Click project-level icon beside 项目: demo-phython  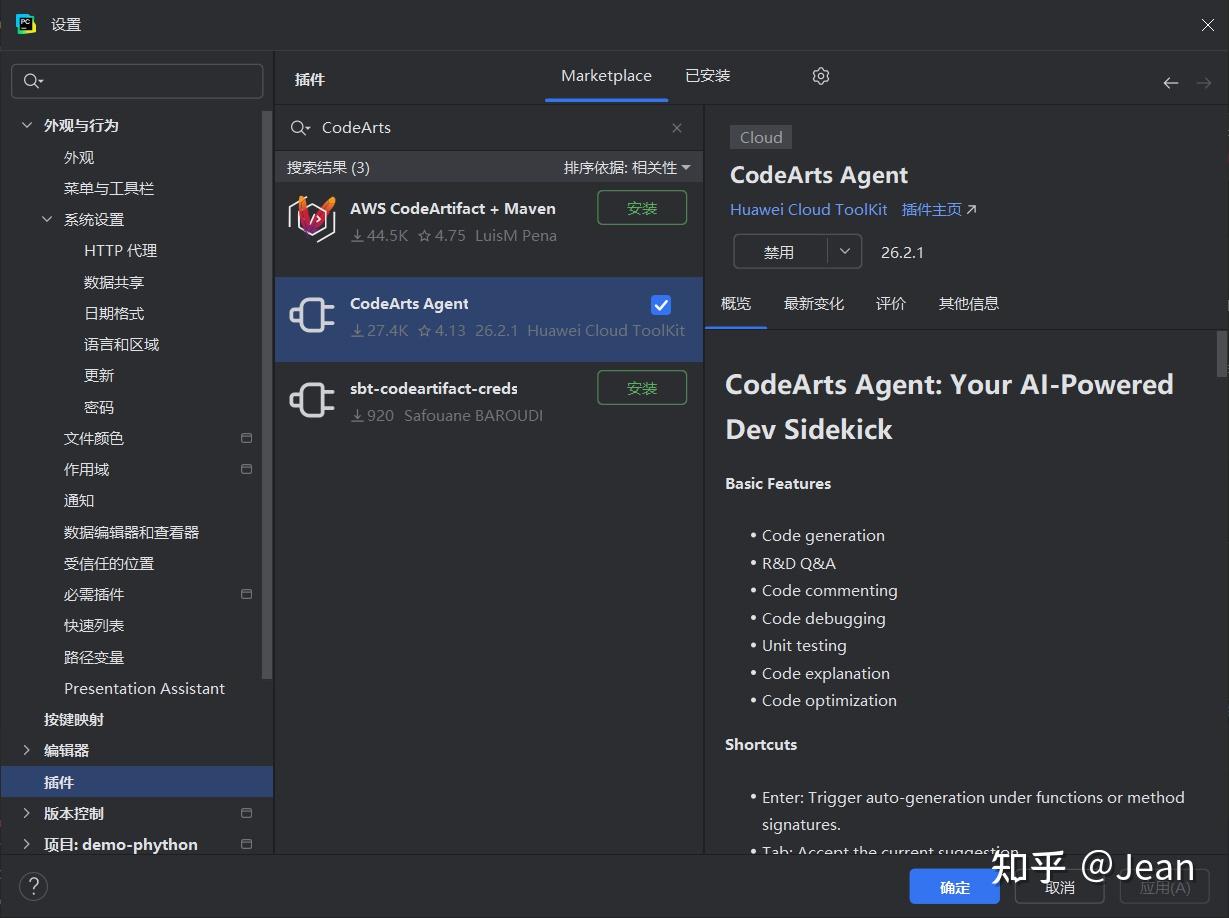pyautogui.click(x=247, y=844)
